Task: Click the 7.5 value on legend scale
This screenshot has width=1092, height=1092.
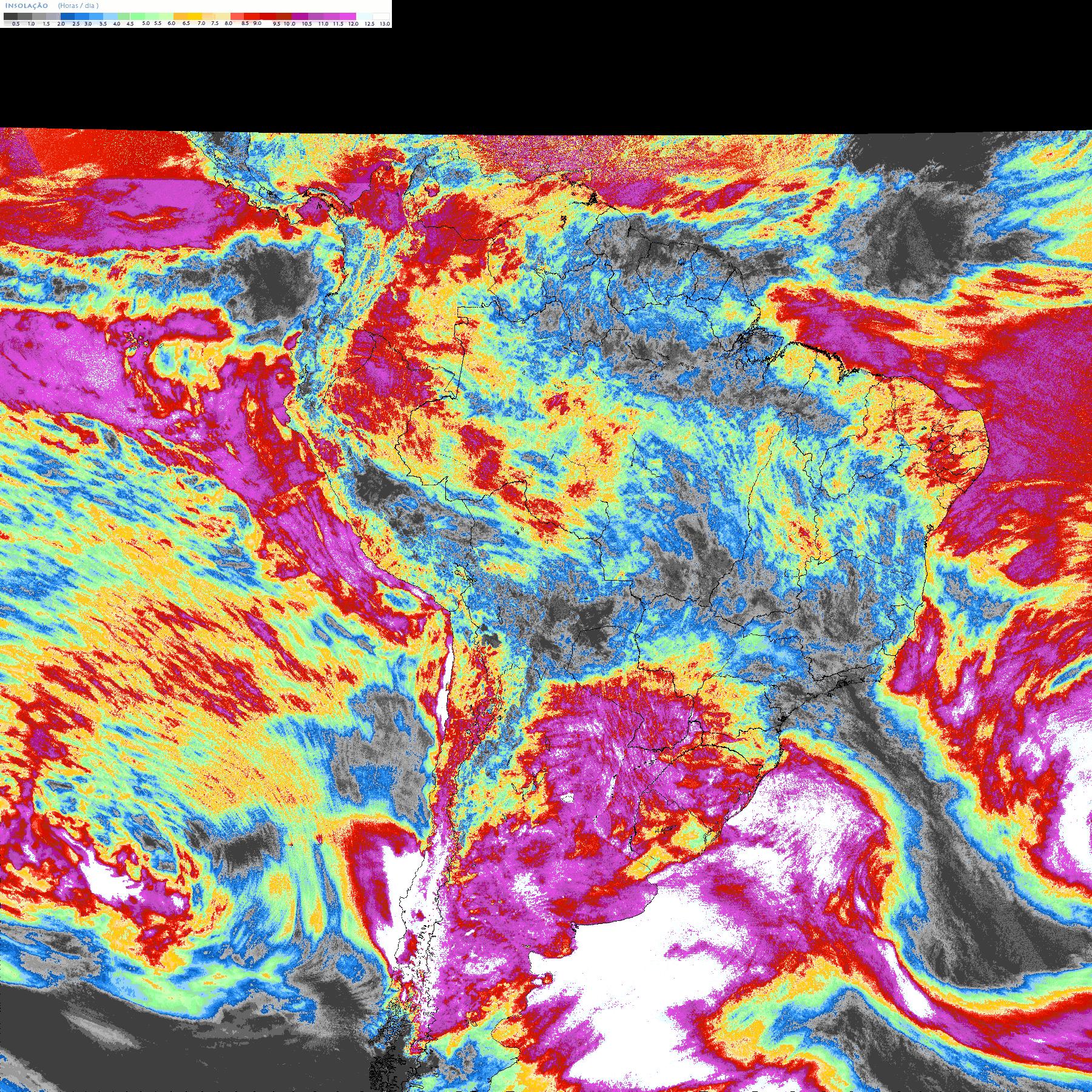Action: click(x=215, y=23)
